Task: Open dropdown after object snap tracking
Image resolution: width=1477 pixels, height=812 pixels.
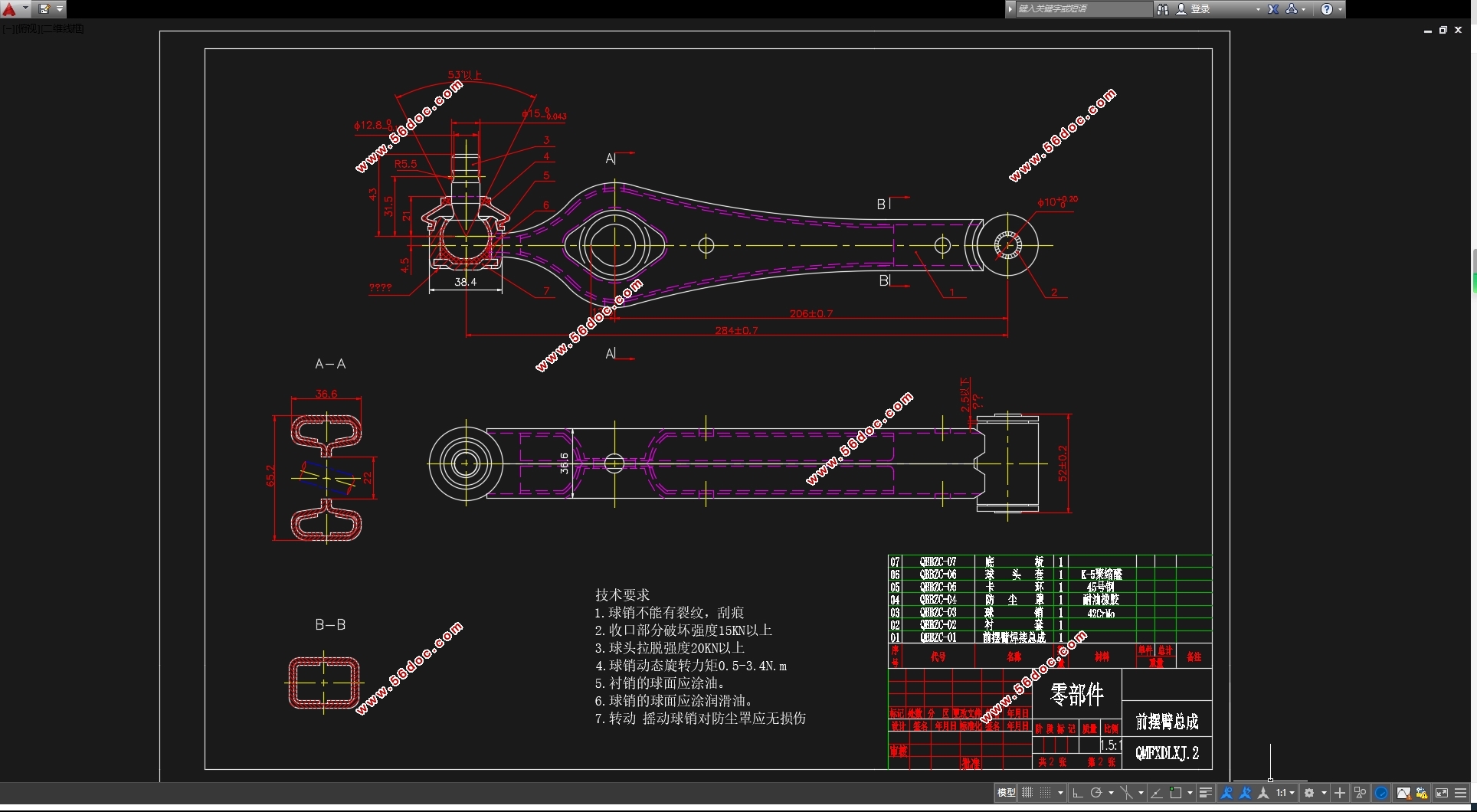Action: pos(1141,793)
